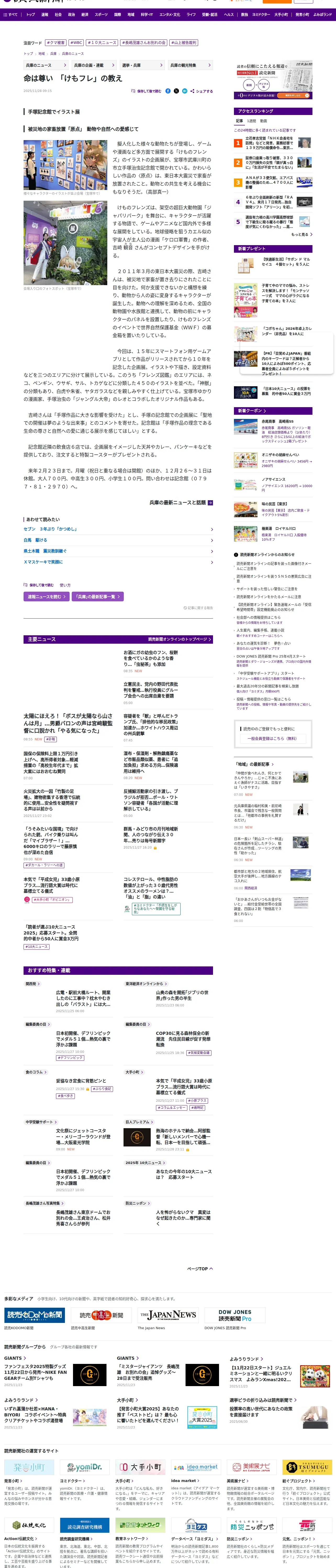Share the article on Facebook
The height and width of the screenshot is (1568, 336).
[168, 91]
